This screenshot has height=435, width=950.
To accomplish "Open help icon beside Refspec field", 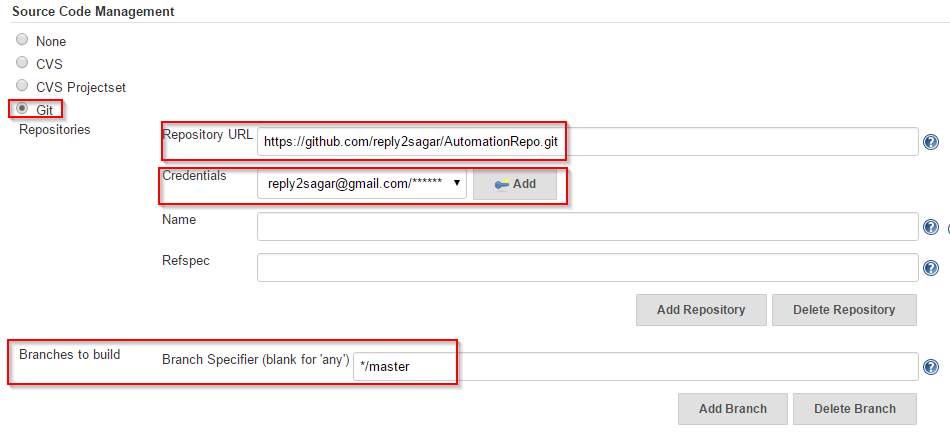I will pos(931,268).
